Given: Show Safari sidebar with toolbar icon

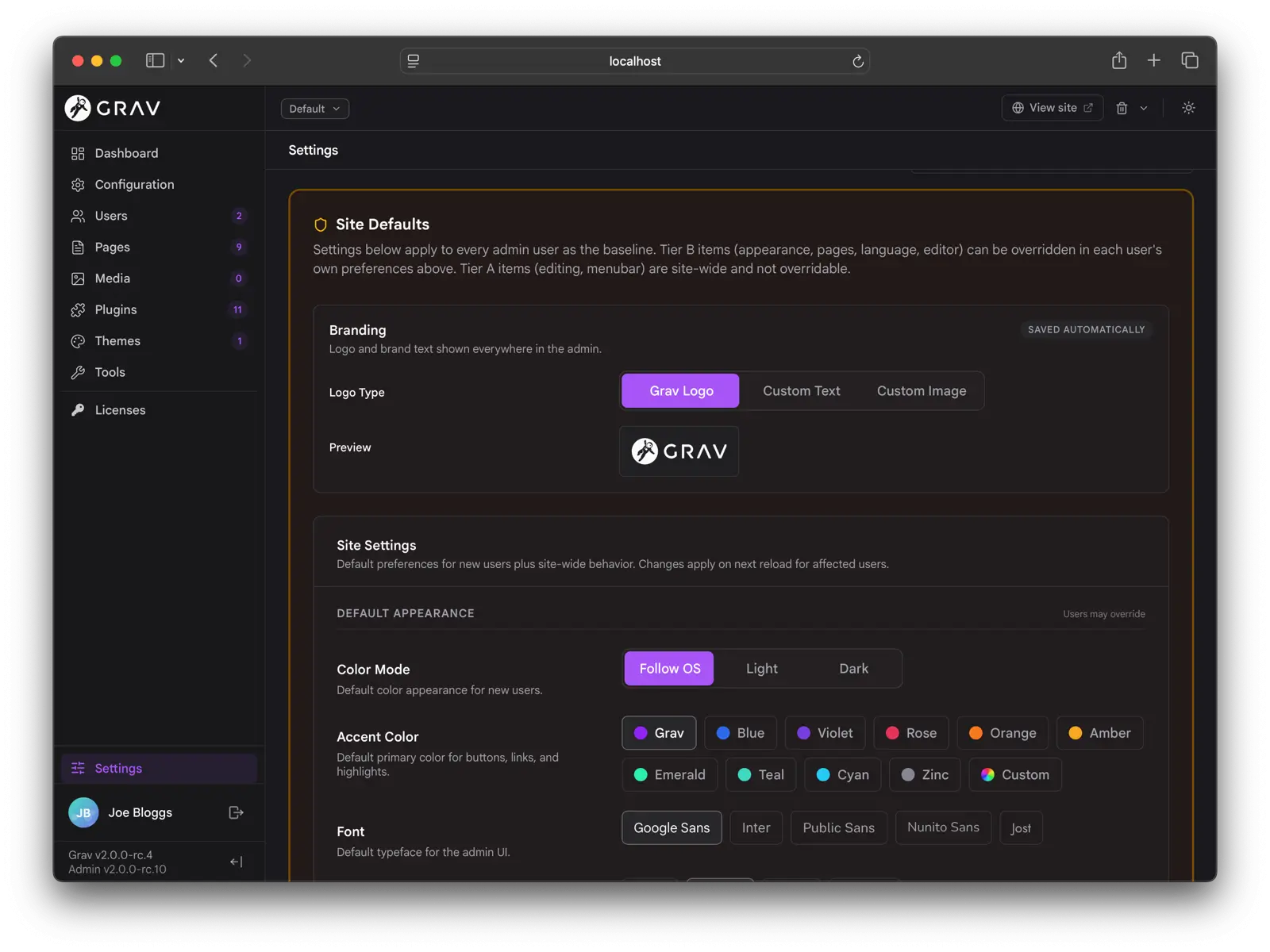Looking at the screenshot, I should click(155, 60).
